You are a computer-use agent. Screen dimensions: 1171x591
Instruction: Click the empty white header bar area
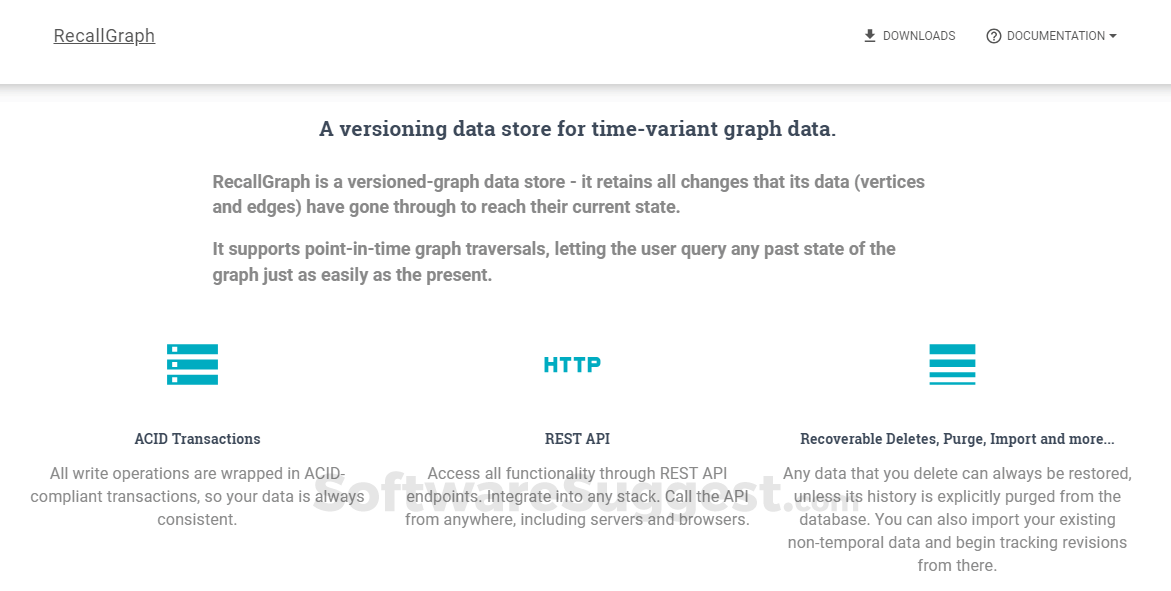tap(500, 40)
